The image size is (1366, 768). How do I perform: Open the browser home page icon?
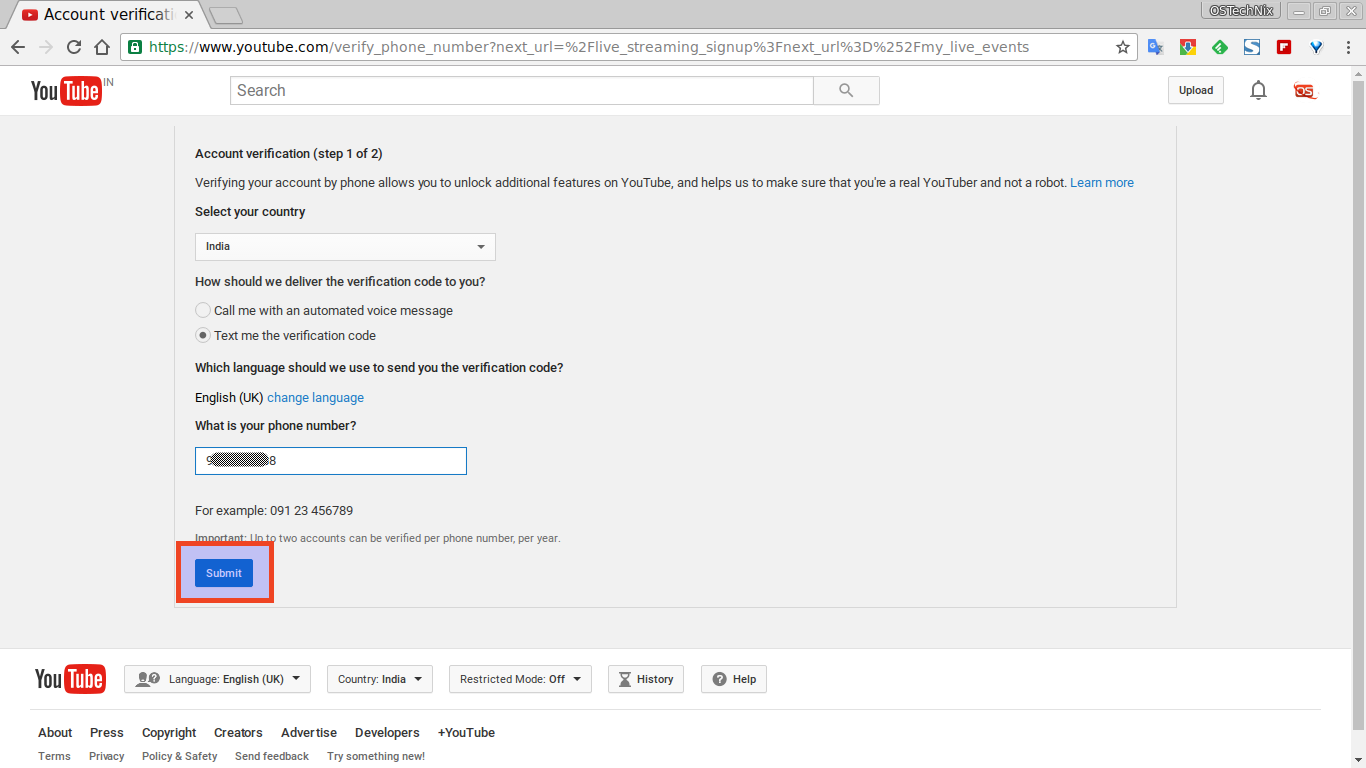point(102,47)
